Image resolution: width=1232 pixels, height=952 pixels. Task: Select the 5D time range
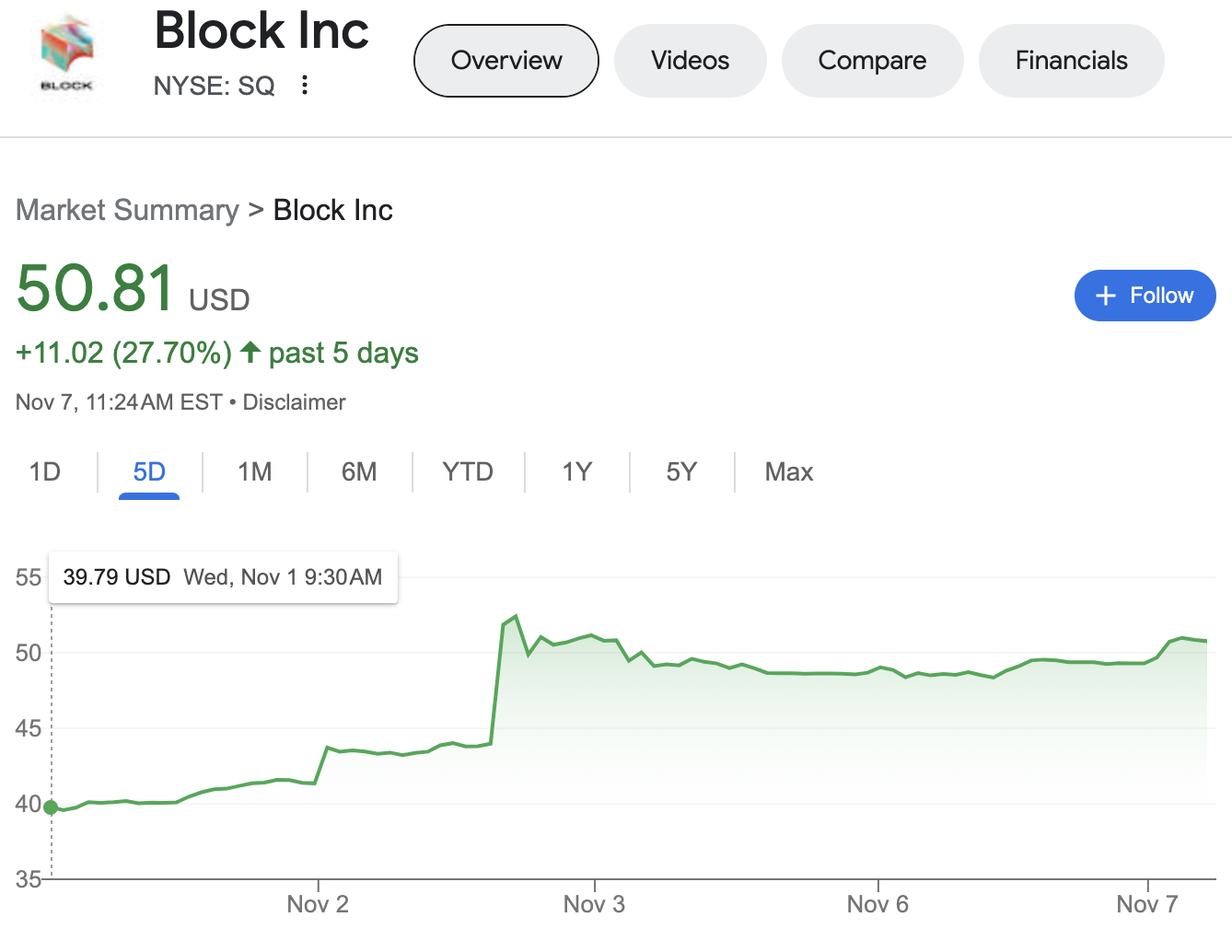pos(149,472)
